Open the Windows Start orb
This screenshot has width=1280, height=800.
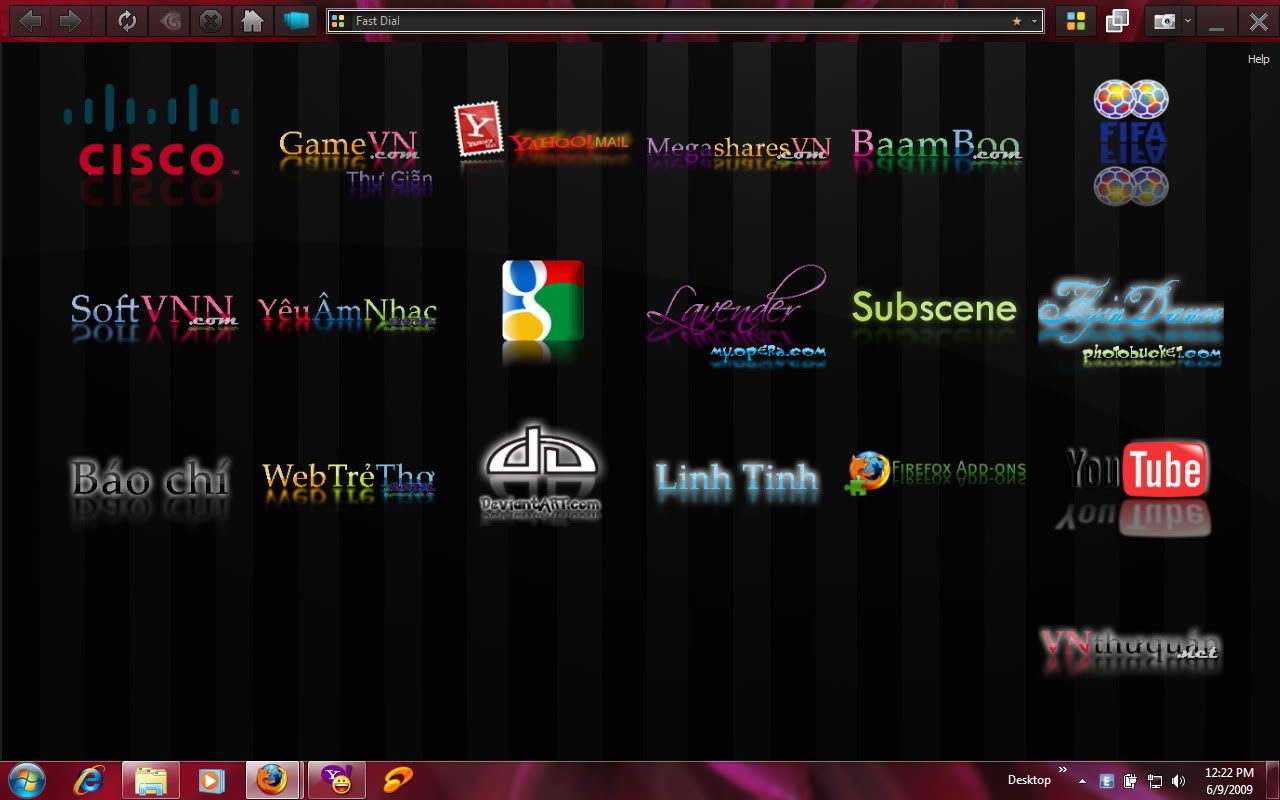(x=26, y=780)
